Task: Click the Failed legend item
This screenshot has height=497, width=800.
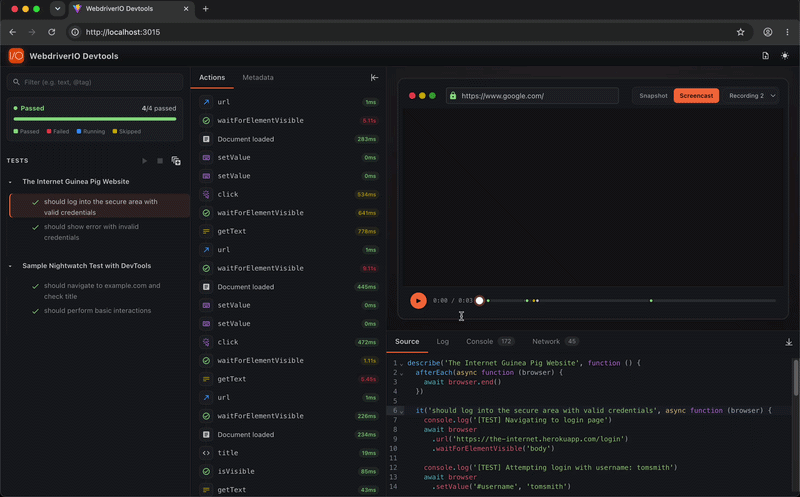Action: click(58, 131)
